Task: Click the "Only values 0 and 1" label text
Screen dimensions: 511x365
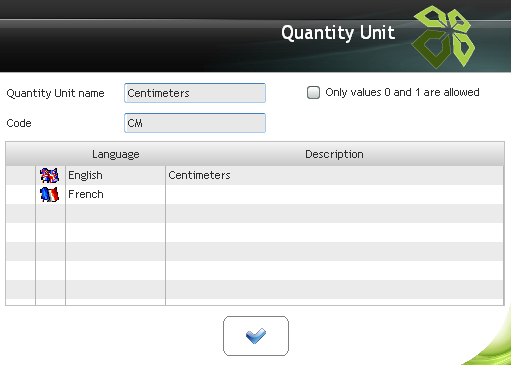Action: tap(402, 92)
